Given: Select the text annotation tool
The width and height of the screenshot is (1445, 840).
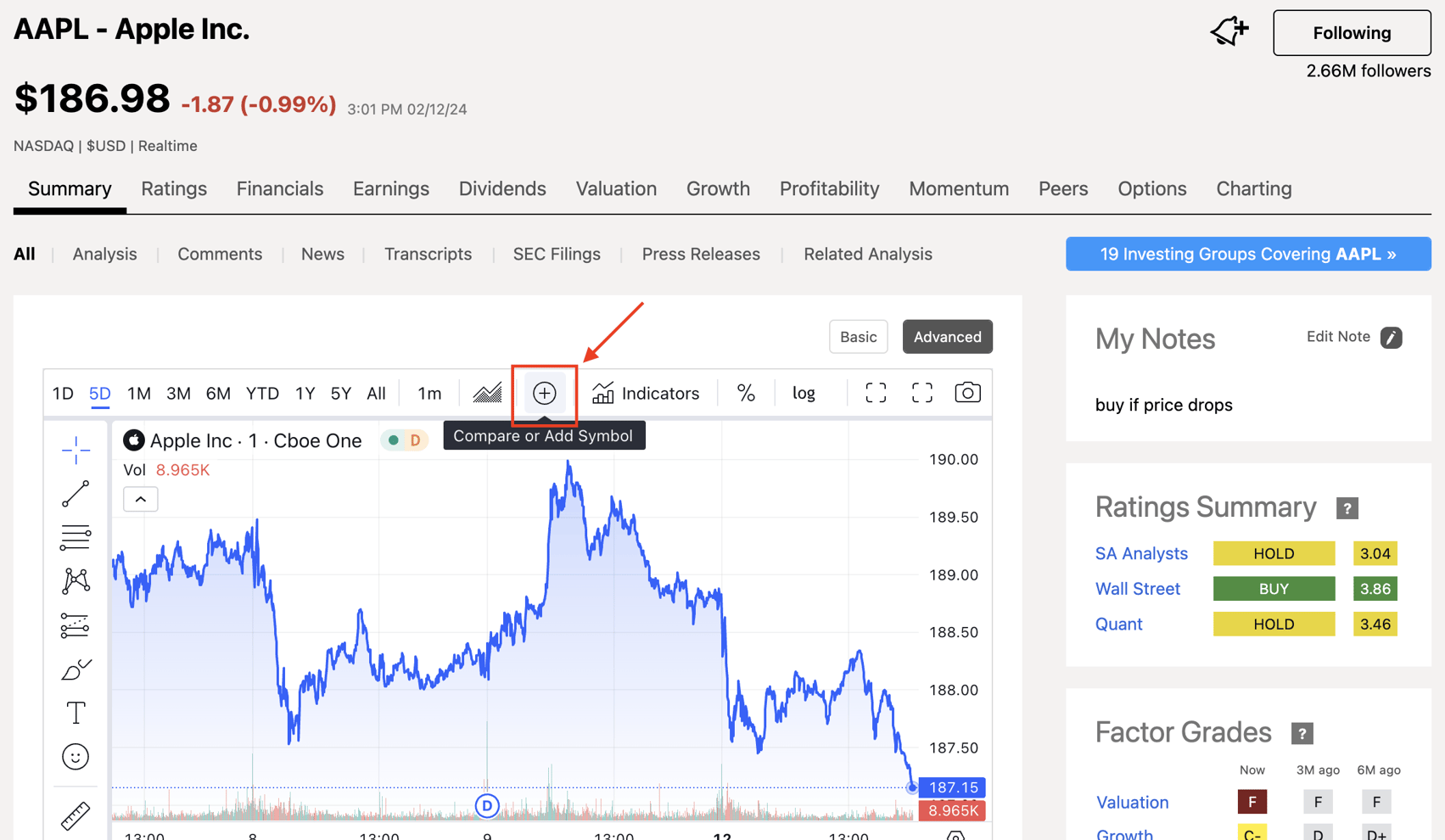Looking at the screenshot, I should [x=76, y=713].
